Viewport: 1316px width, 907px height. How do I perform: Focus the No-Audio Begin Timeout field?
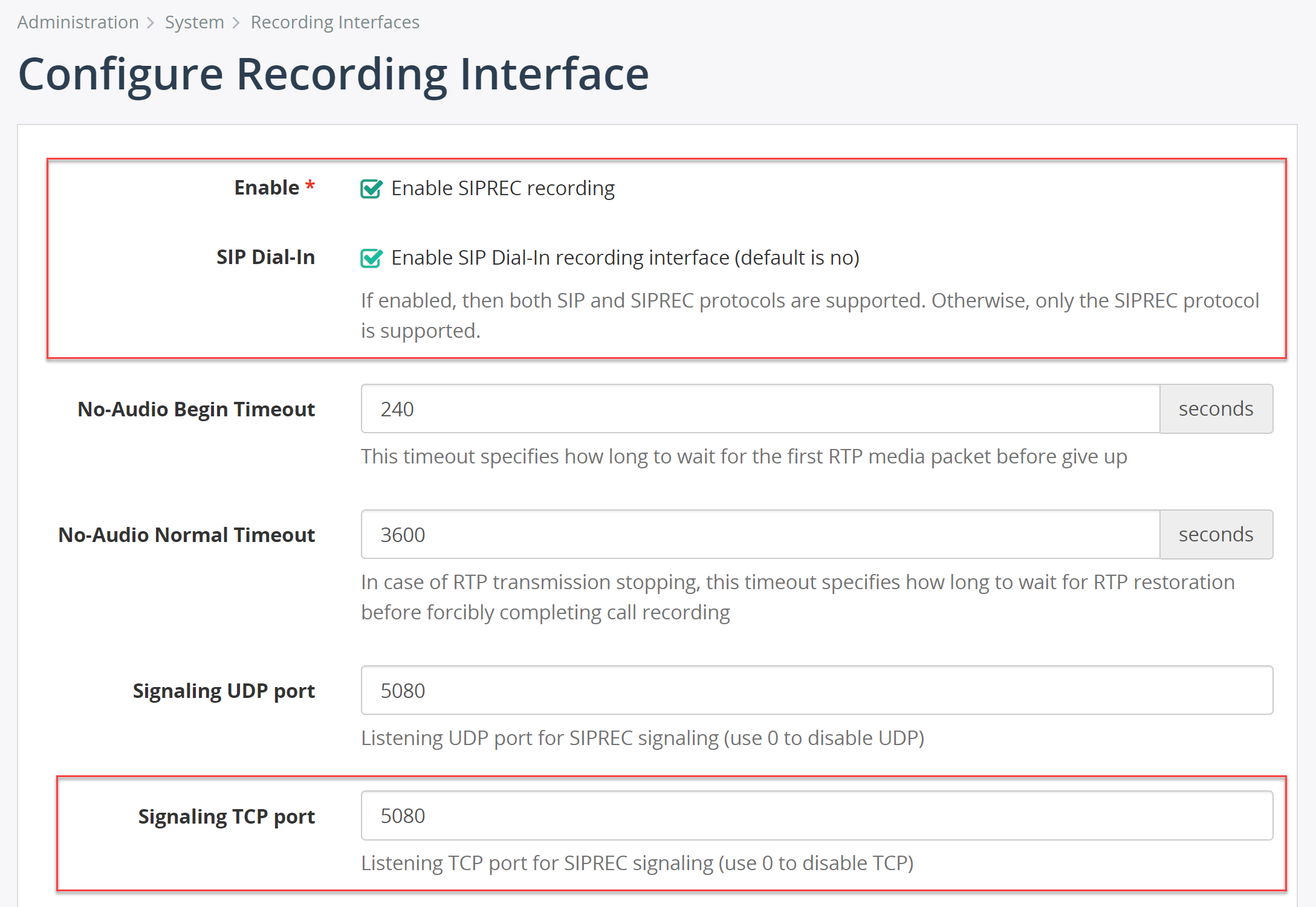point(760,409)
